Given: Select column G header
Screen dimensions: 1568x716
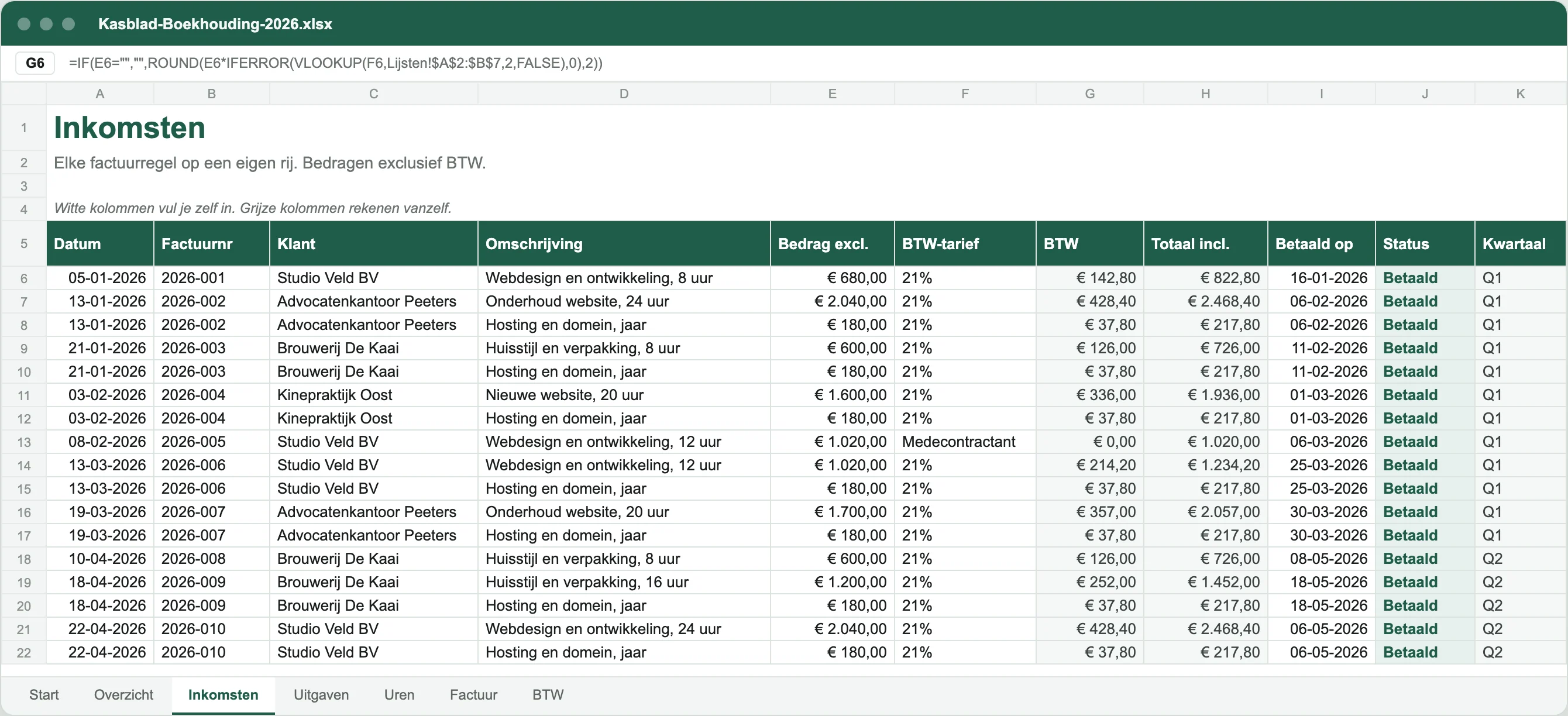Looking at the screenshot, I should coord(1089,94).
